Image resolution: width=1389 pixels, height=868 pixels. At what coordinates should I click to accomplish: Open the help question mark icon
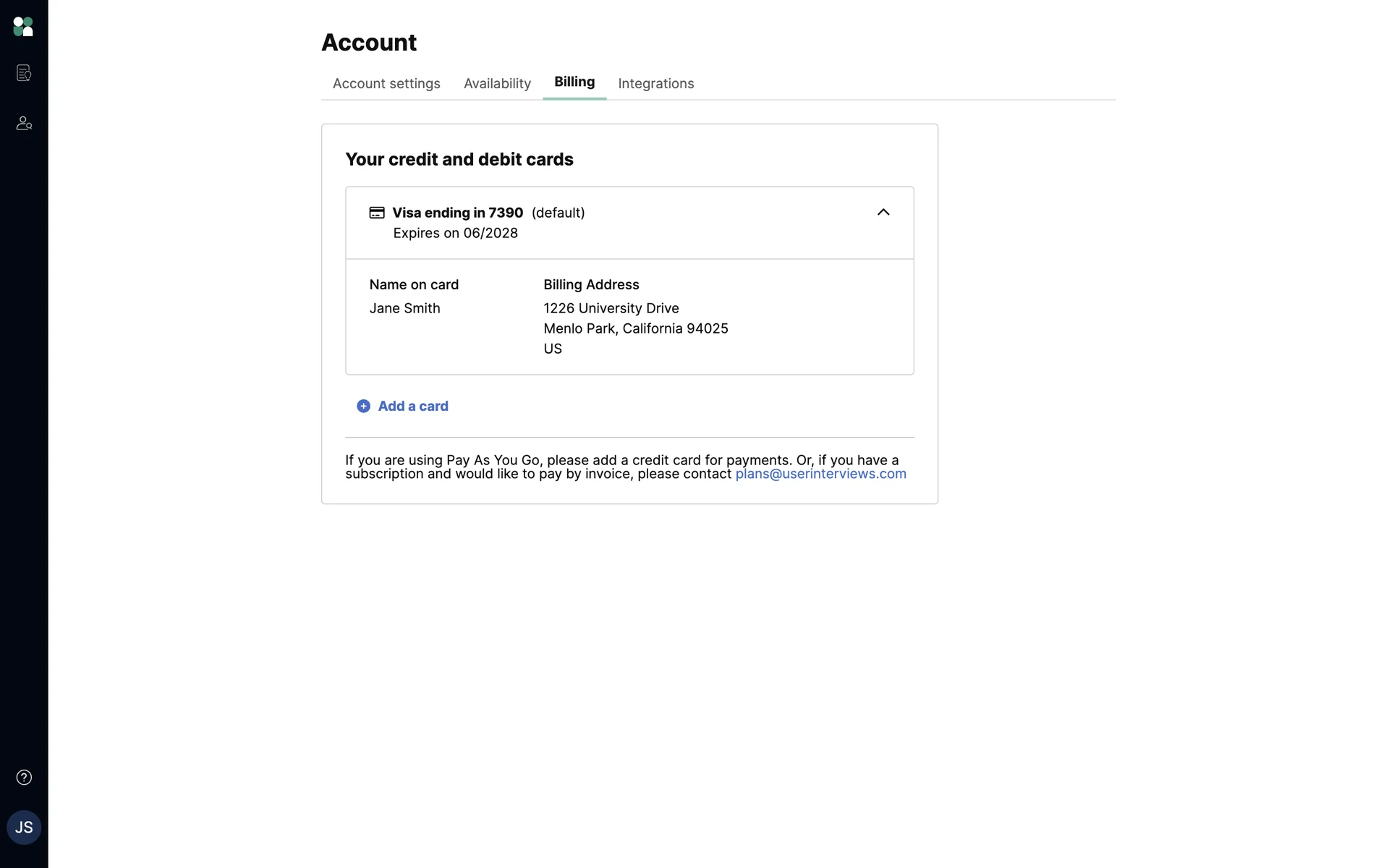(x=24, y=778)
